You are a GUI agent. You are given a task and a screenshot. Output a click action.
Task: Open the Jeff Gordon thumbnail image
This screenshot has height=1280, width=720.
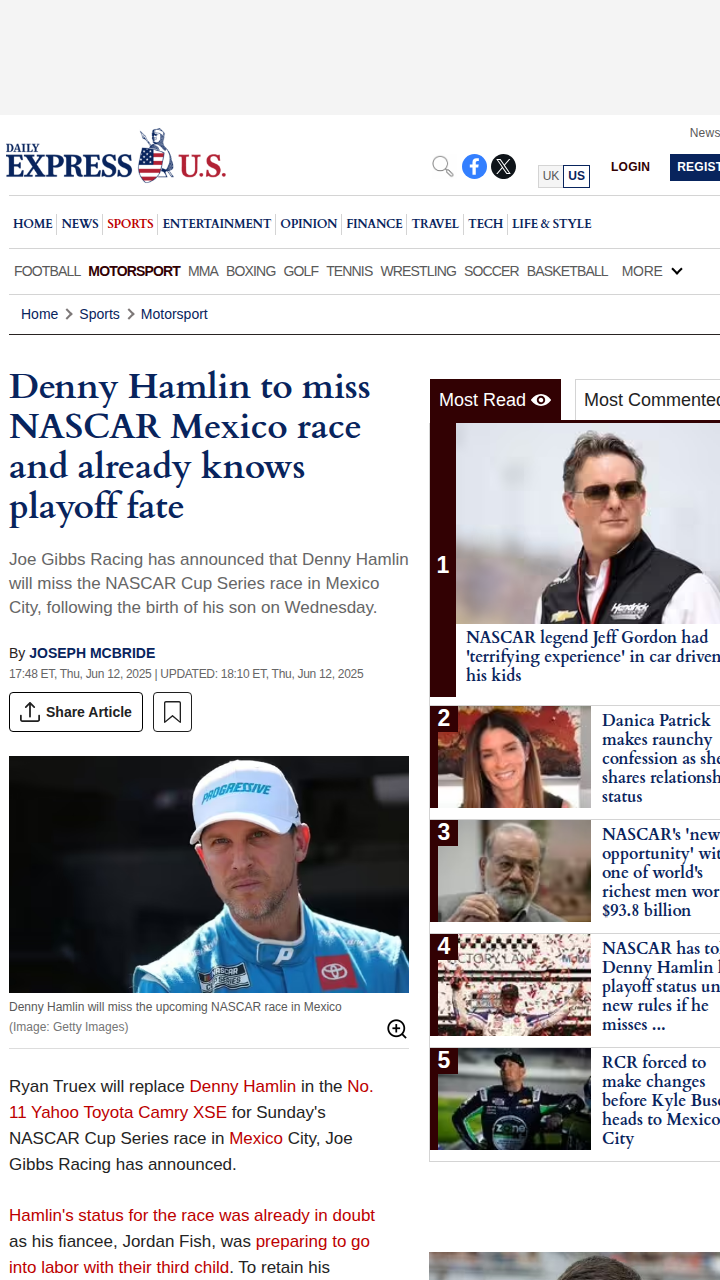588,523
